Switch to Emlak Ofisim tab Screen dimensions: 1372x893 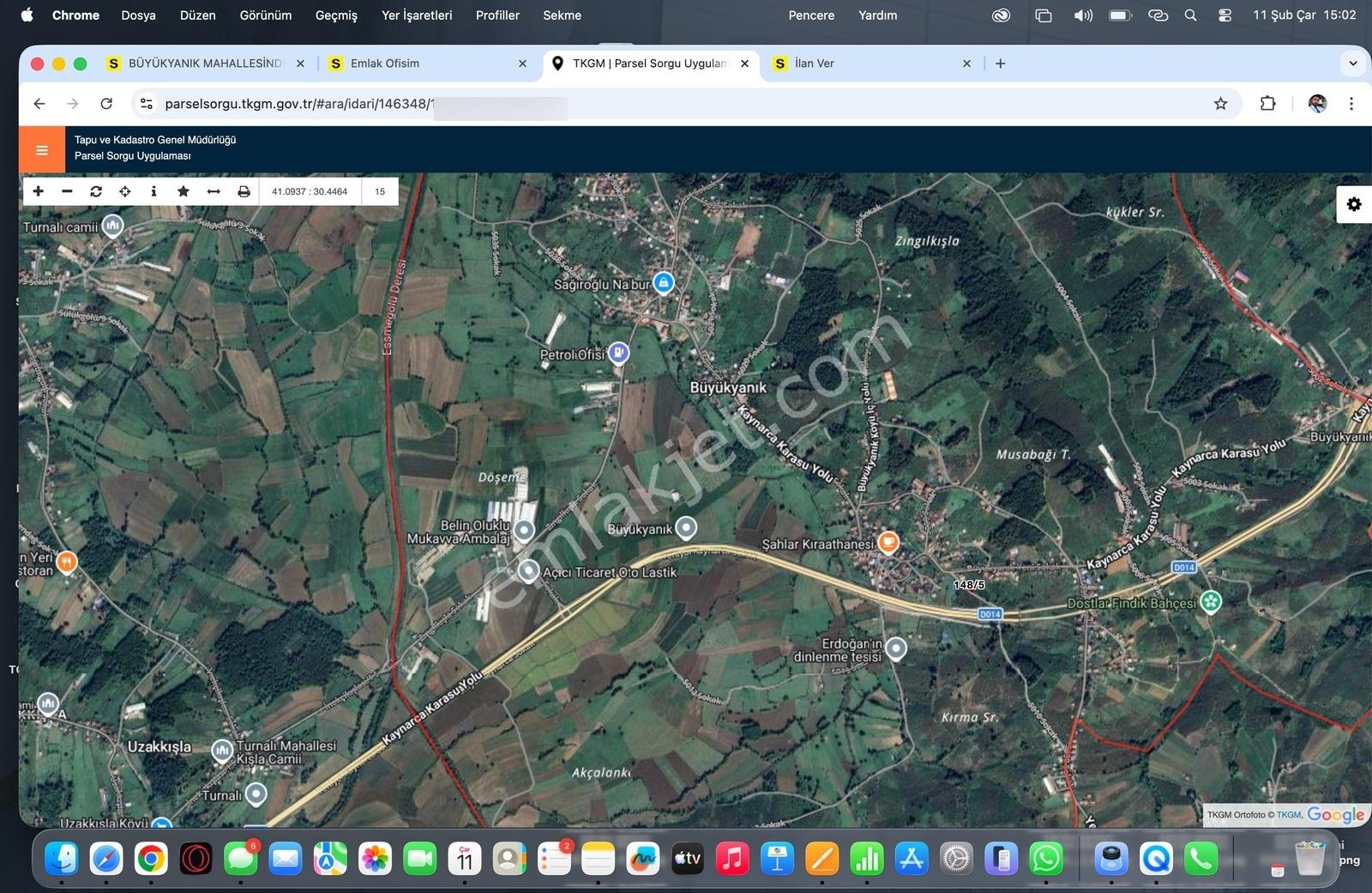coord(427,63)
